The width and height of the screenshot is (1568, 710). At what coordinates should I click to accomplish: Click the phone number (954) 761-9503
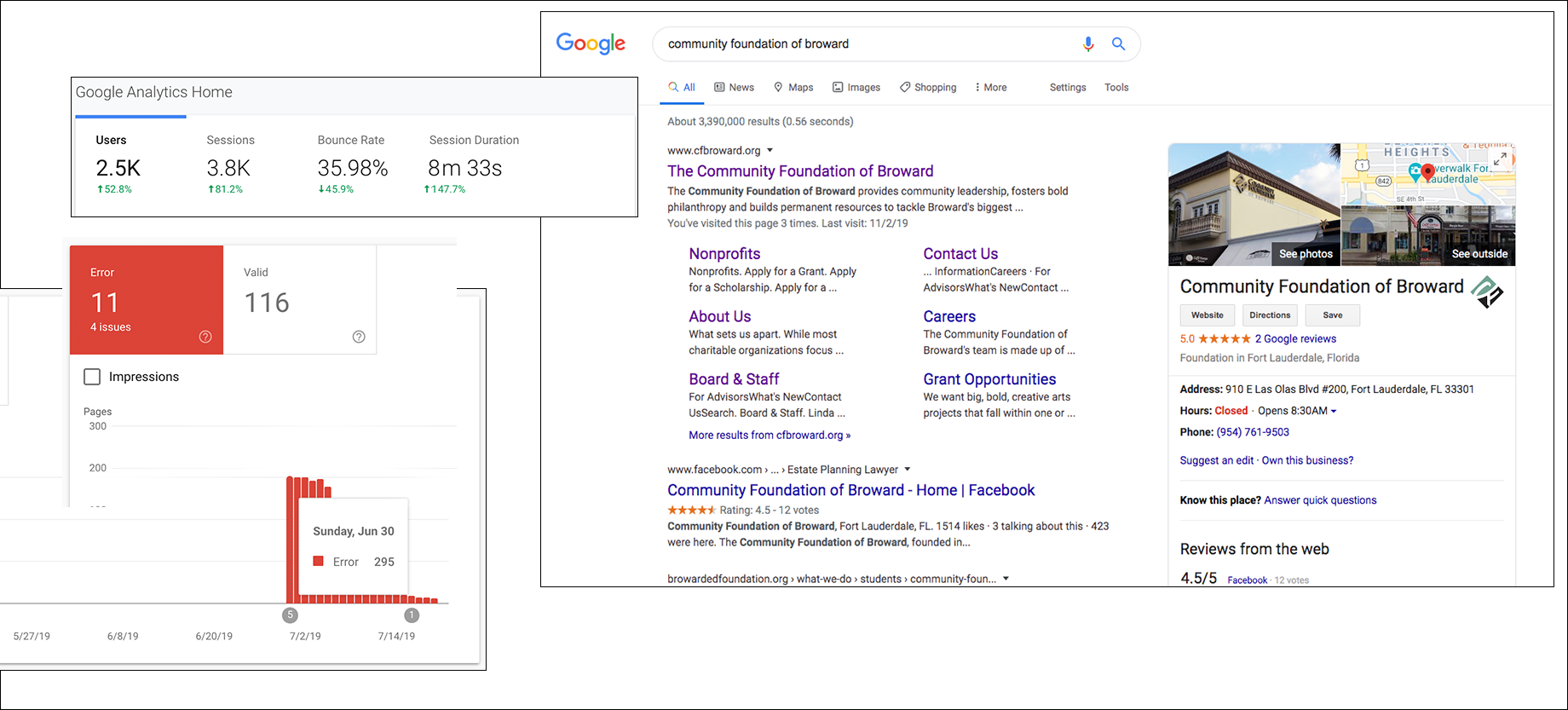point(1253,432)
